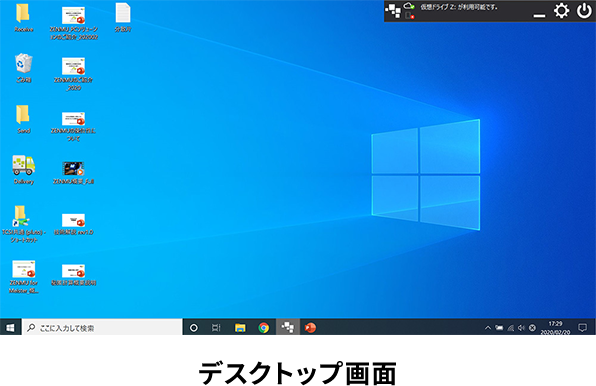
Task: Open the ZENMU for Meister PowerPoint file
Action: click(24, 276)
